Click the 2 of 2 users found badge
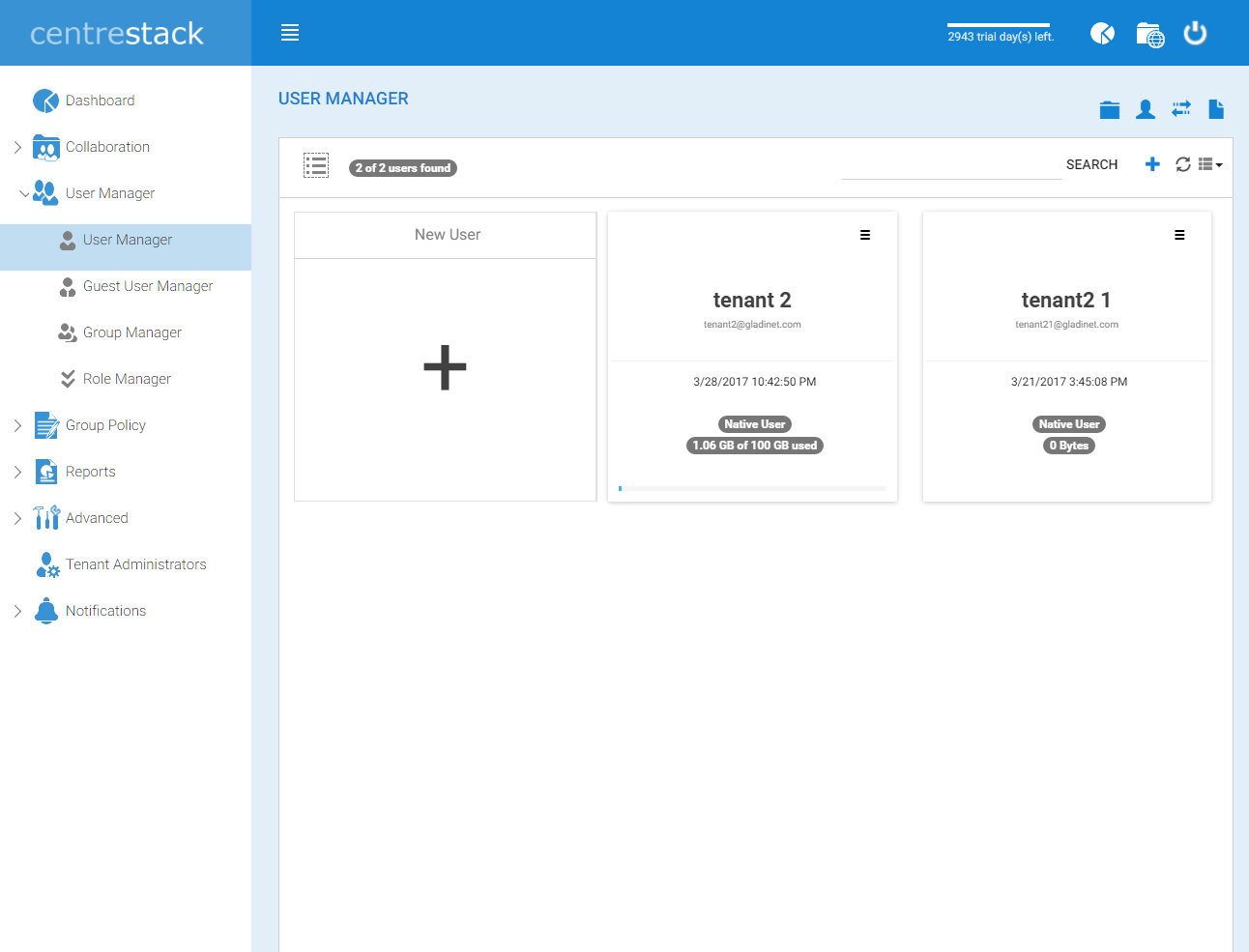The image size is (1249, 952). [403, 168]
